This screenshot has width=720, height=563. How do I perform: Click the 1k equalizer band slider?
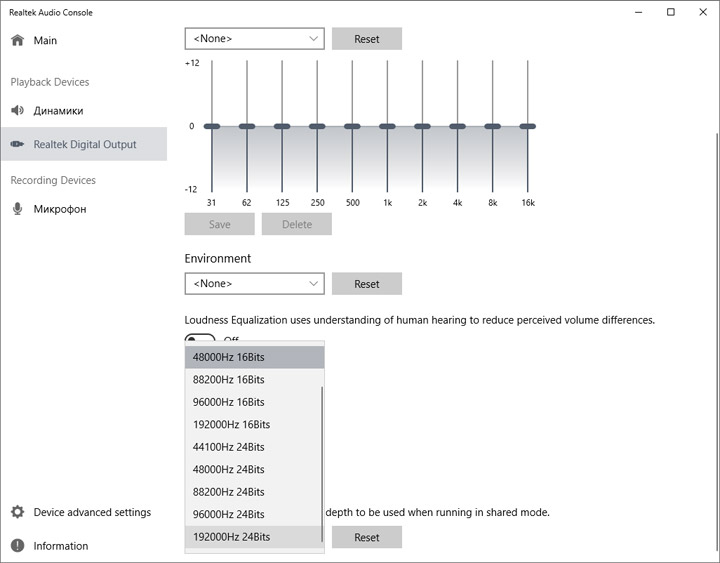coord(387,126)
